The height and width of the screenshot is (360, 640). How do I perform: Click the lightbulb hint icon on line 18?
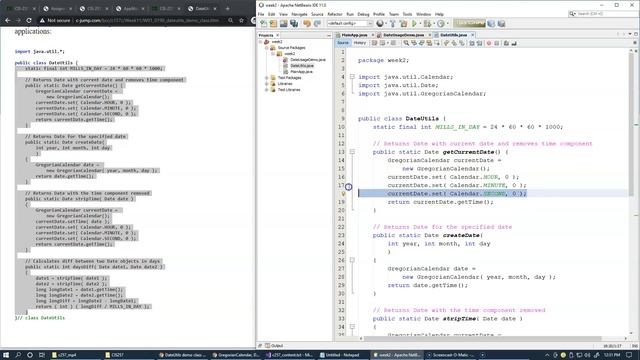point(343,194)
